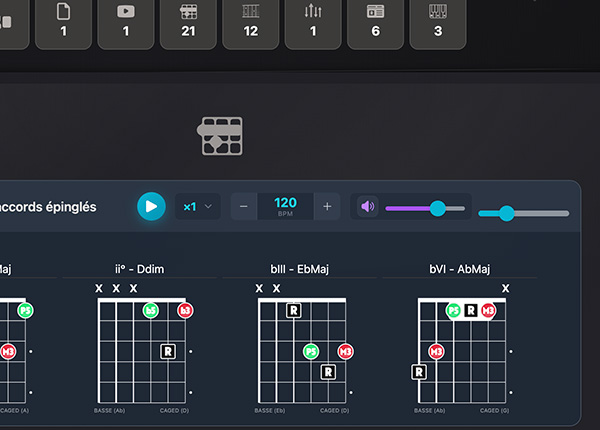
Task: Open the piano keyboard tile showing 3
Action: [438, 22]
